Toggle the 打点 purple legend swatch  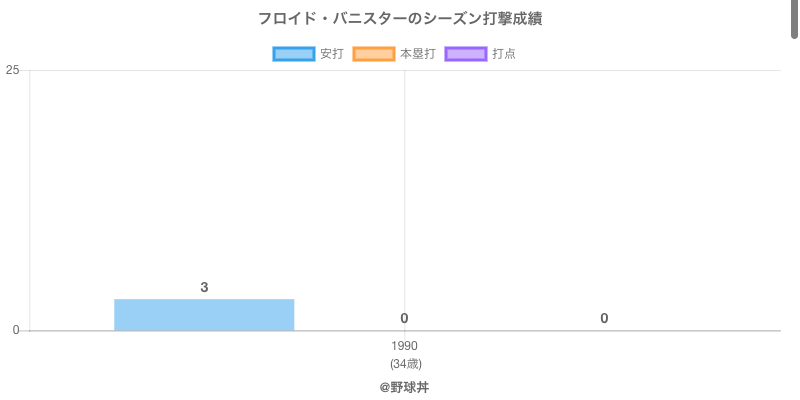coord(466,54)
